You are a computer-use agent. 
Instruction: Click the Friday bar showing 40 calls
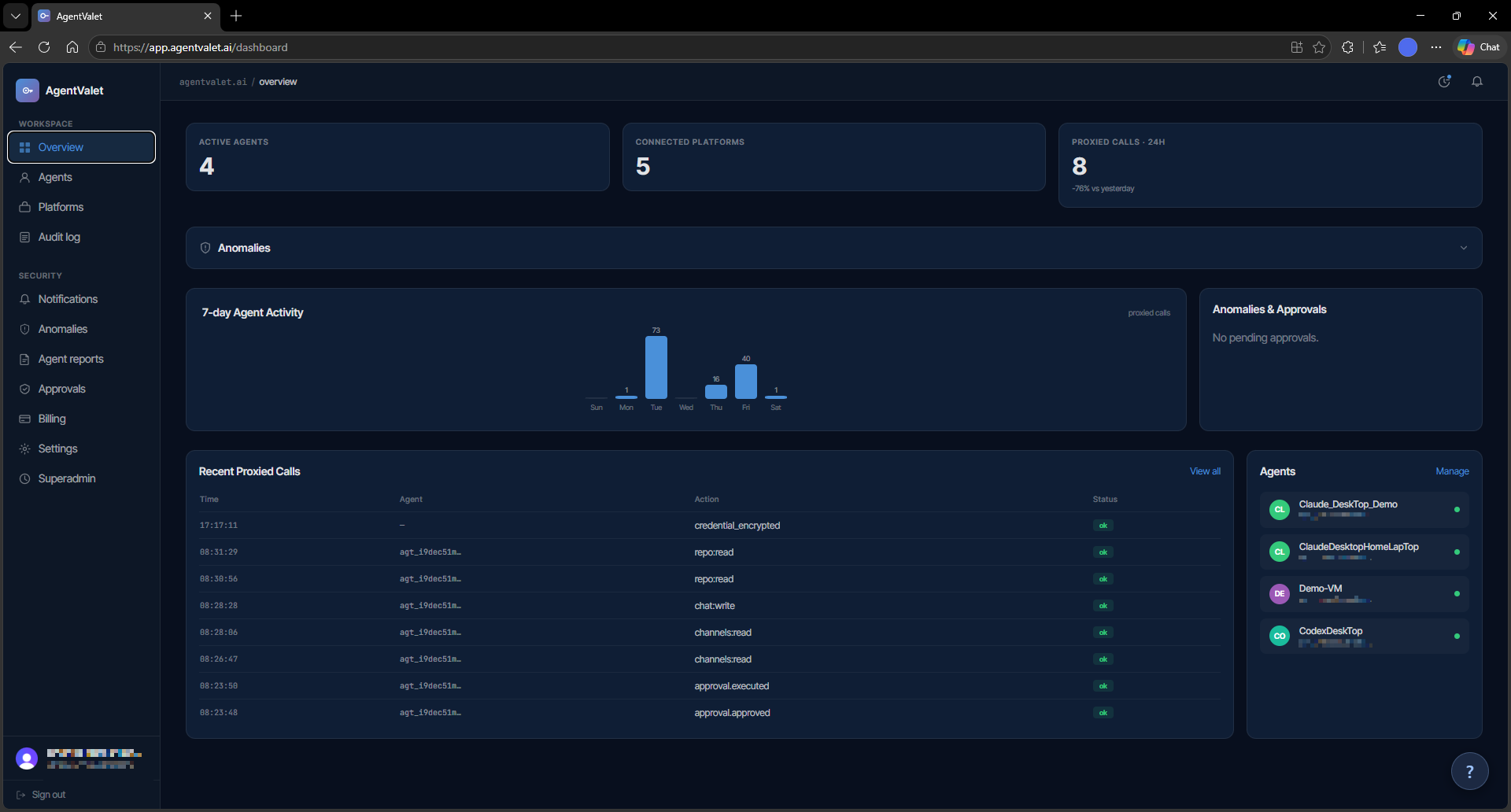coord(746,382)
